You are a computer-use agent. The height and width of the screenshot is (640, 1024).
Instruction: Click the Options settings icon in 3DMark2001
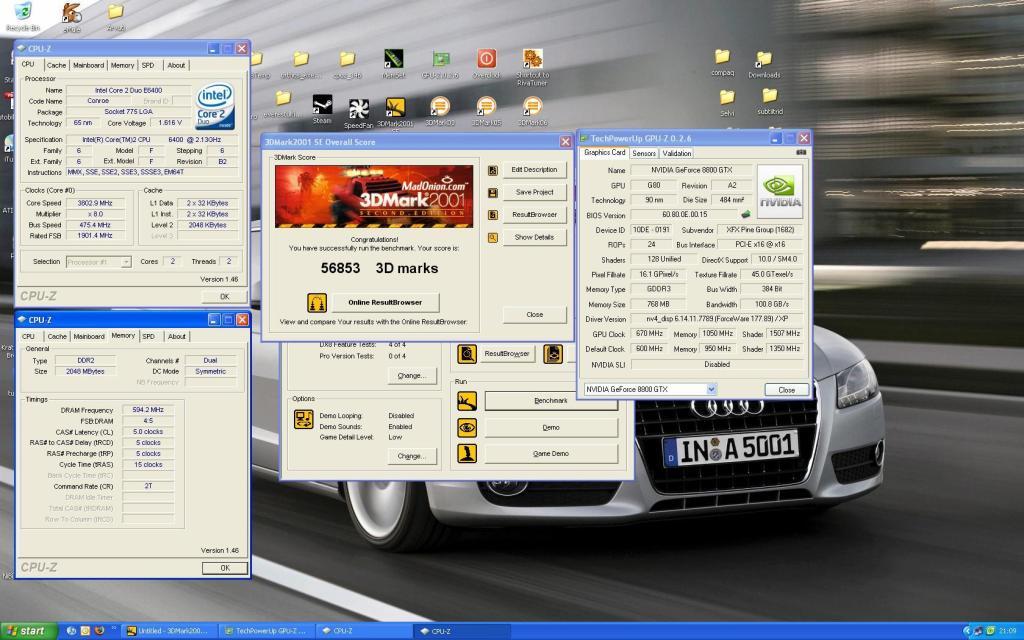click(x=304, y=419)
